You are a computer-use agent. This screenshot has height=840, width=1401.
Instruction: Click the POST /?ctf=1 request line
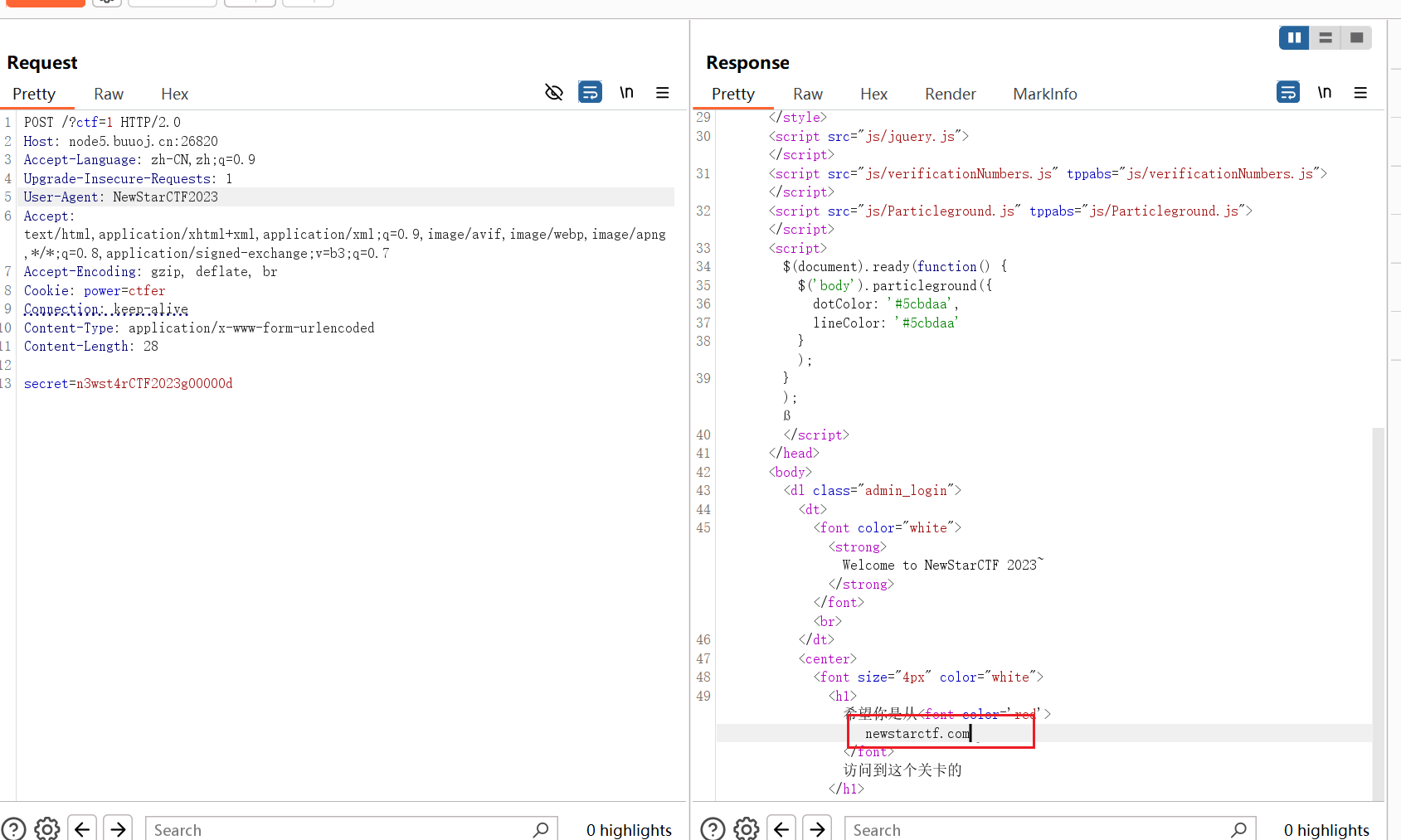tap(102, 122)
